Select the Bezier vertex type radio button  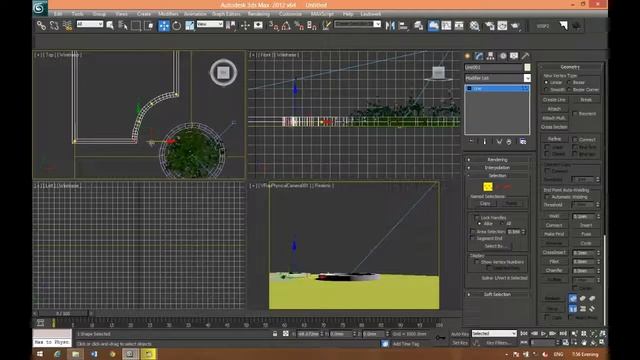[x=569, y=82]
